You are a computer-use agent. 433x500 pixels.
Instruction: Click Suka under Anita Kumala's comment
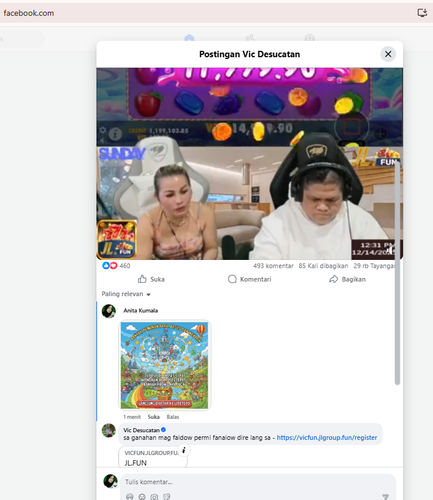pyautogui.click(x=153, y=417)
